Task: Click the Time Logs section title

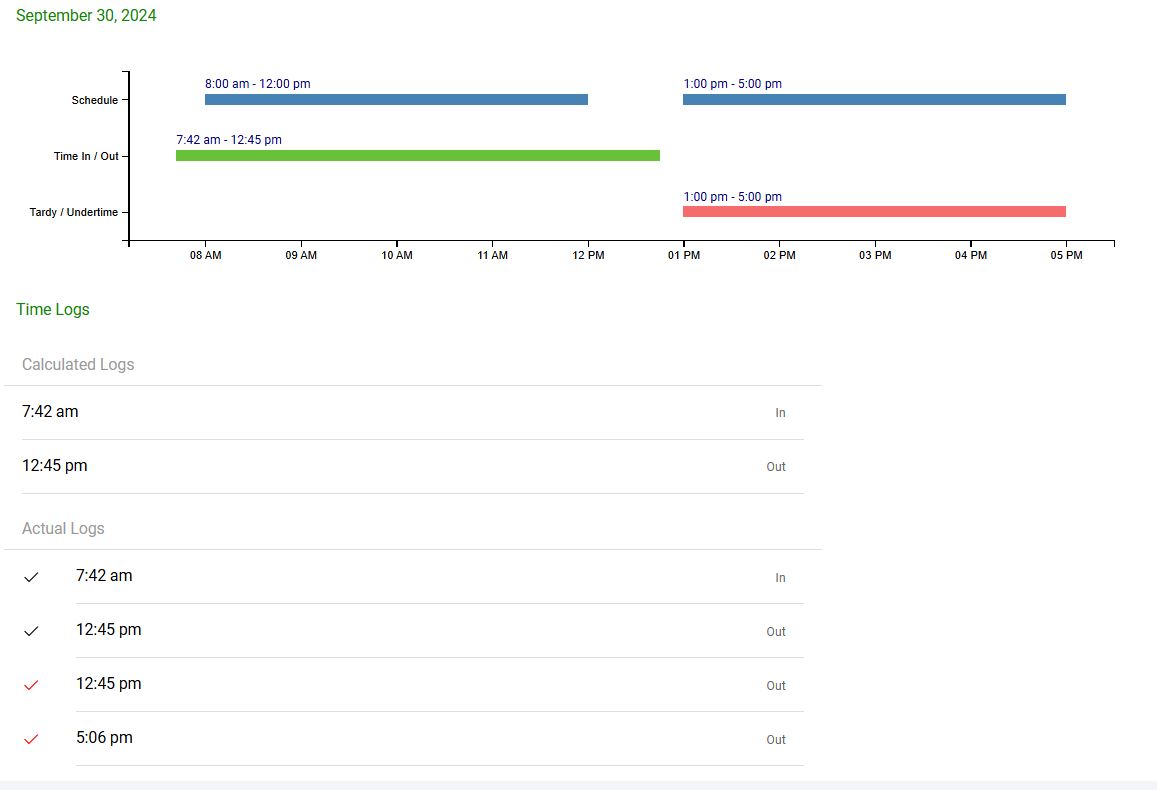Action: 53,310
